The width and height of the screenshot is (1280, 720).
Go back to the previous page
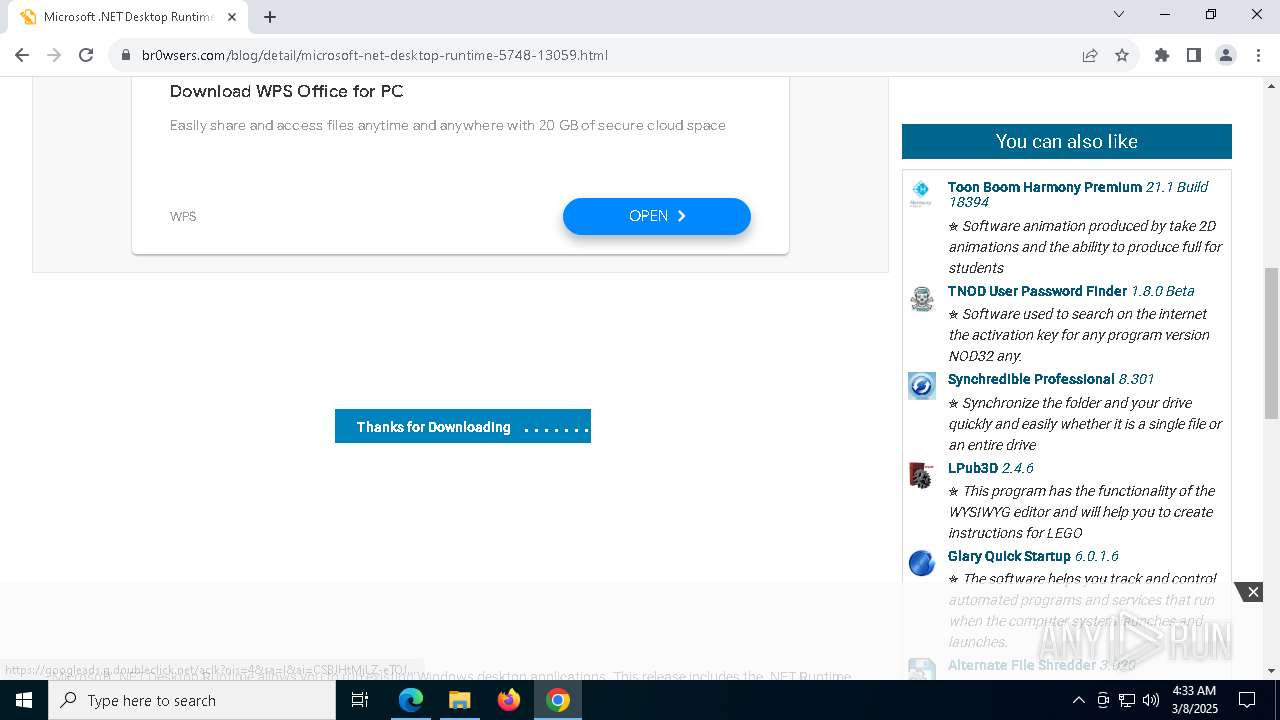pos(22,55)
